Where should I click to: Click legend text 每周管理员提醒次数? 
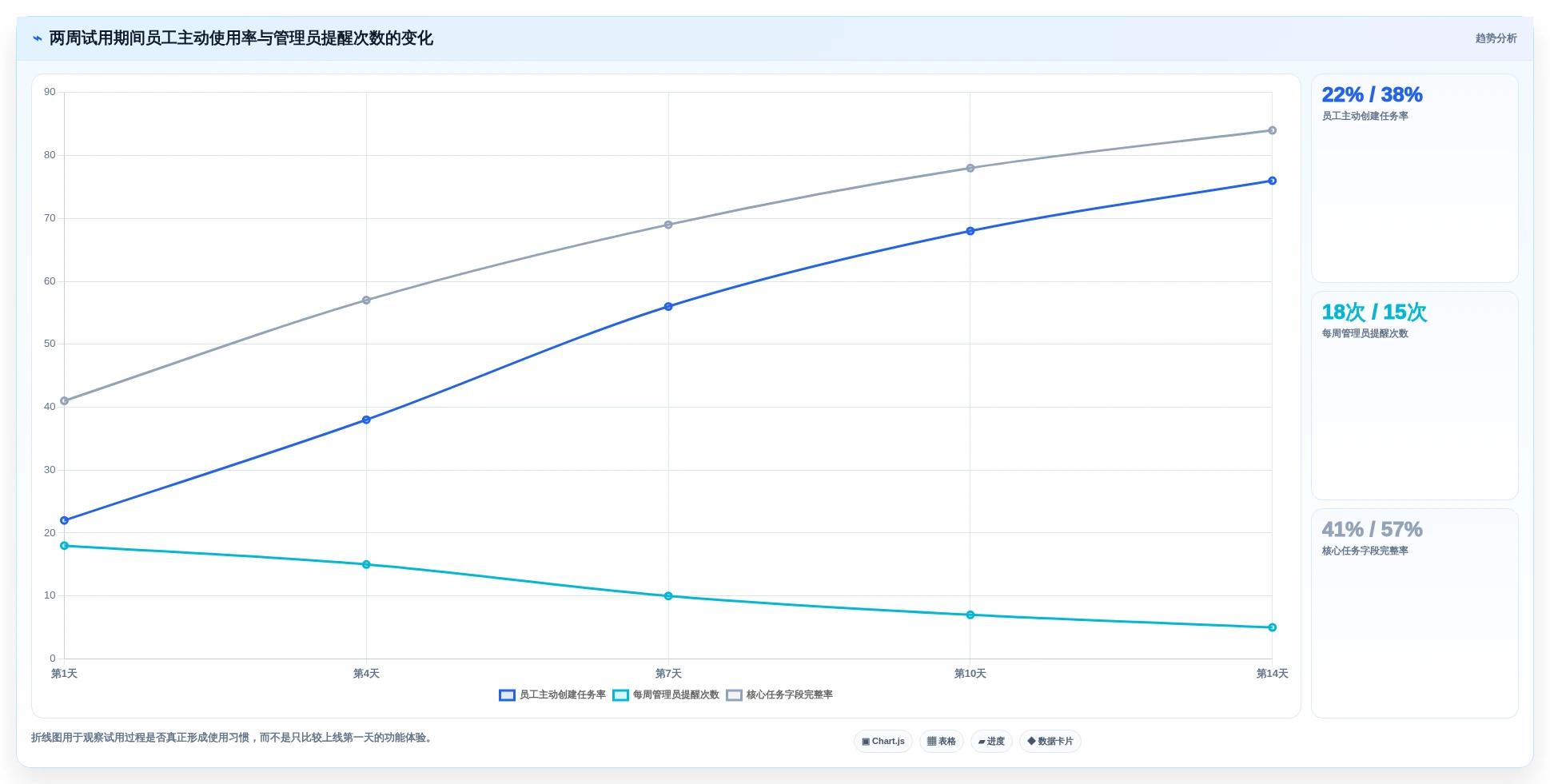click(x=676, y=695)
